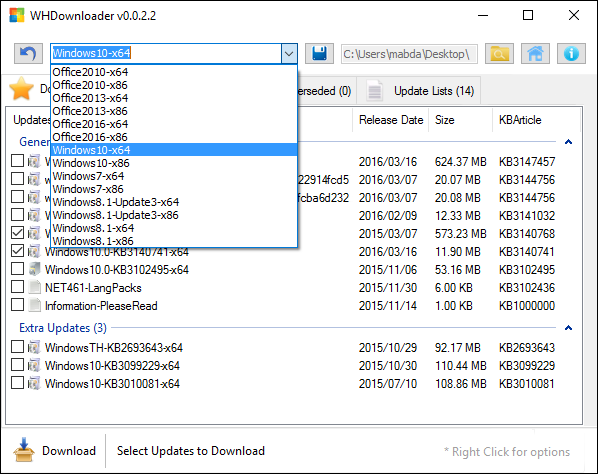Uncheck Windows10.0-KB3140741-x64 checkbox
Viewport: 598px width, 474px height.
[x=18, y=251]
